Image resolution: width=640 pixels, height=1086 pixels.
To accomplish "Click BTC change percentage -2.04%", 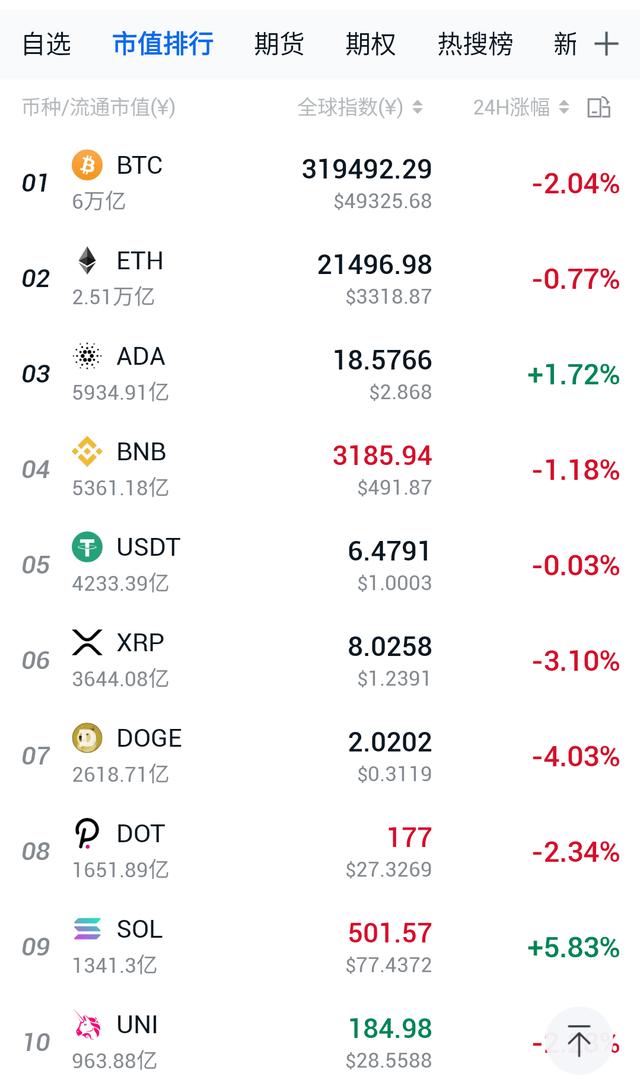I will pos(575,183).
